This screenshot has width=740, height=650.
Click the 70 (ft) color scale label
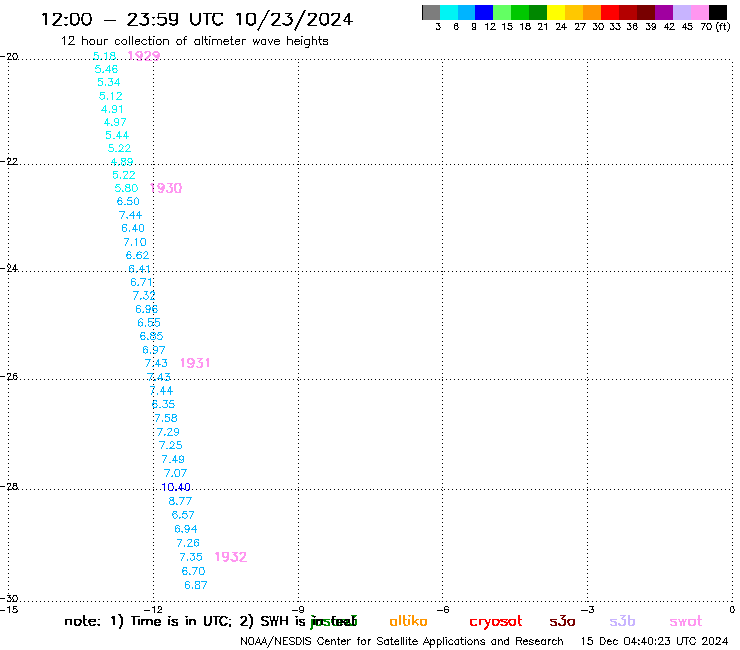pyautogui.click(x=715, y=27)
